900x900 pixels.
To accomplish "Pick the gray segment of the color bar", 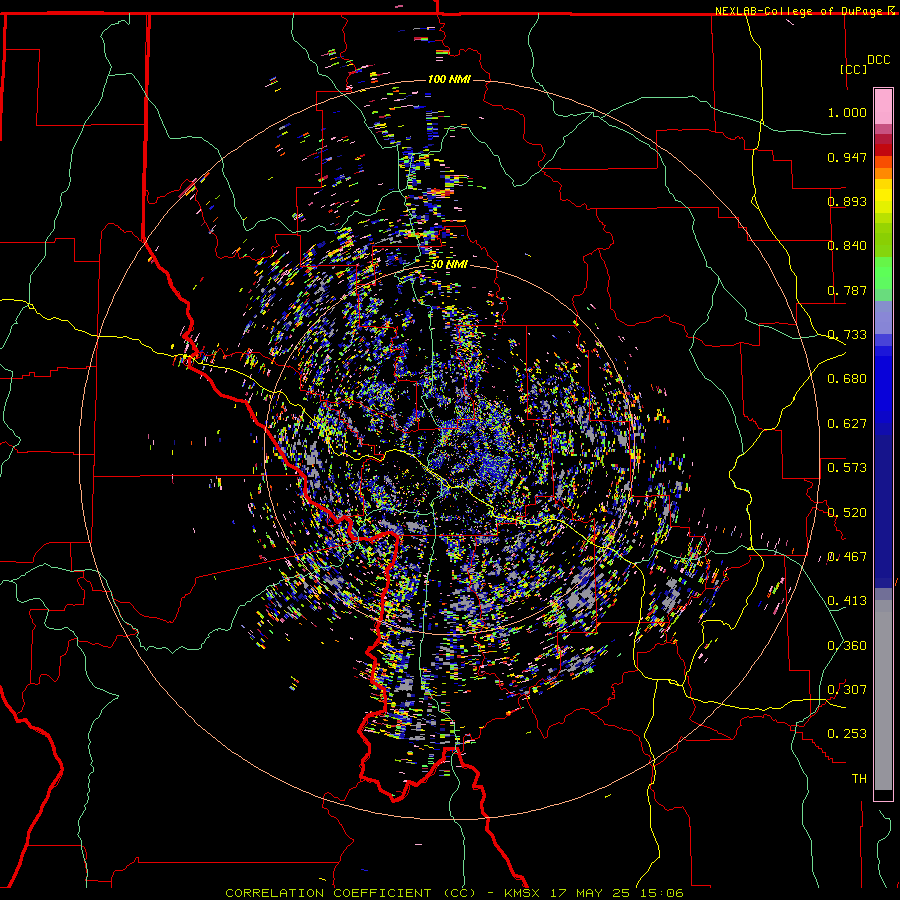I will pyautogui.click(x=883, y=695).
